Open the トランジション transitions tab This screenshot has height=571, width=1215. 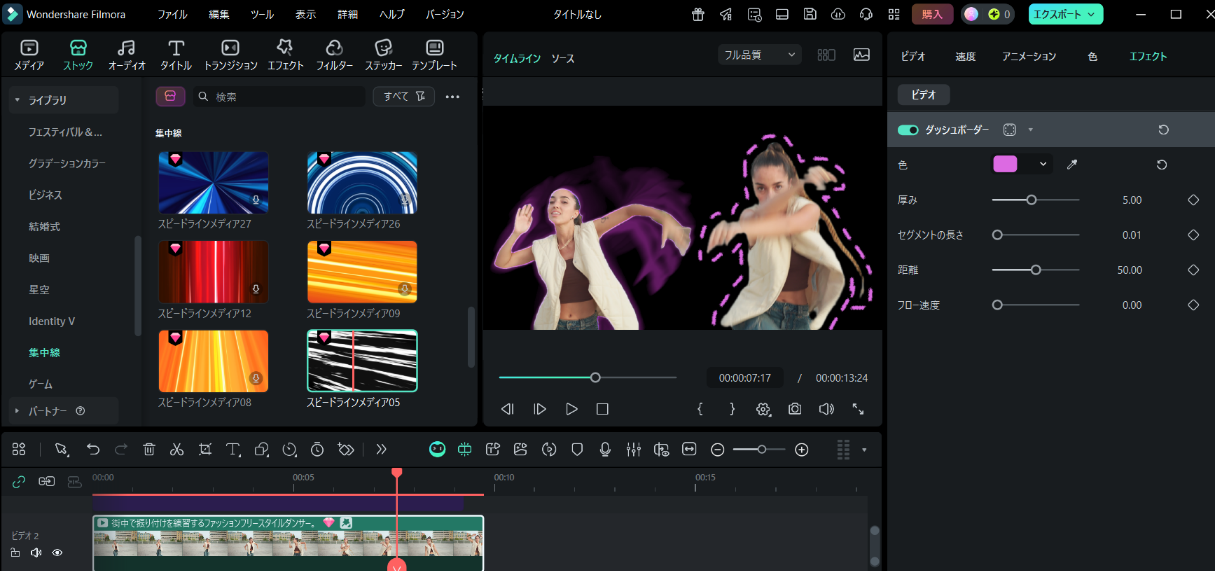coord(230,55)
